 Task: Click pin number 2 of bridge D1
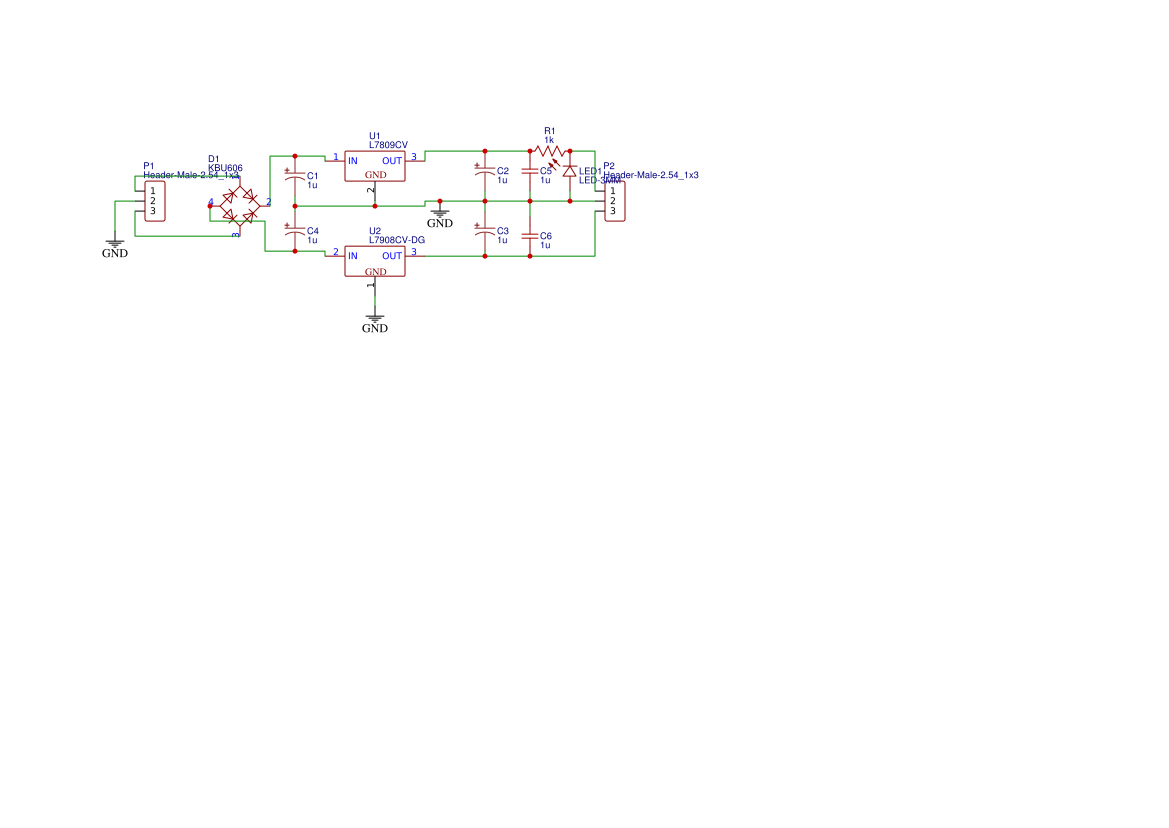click(268, 202)
